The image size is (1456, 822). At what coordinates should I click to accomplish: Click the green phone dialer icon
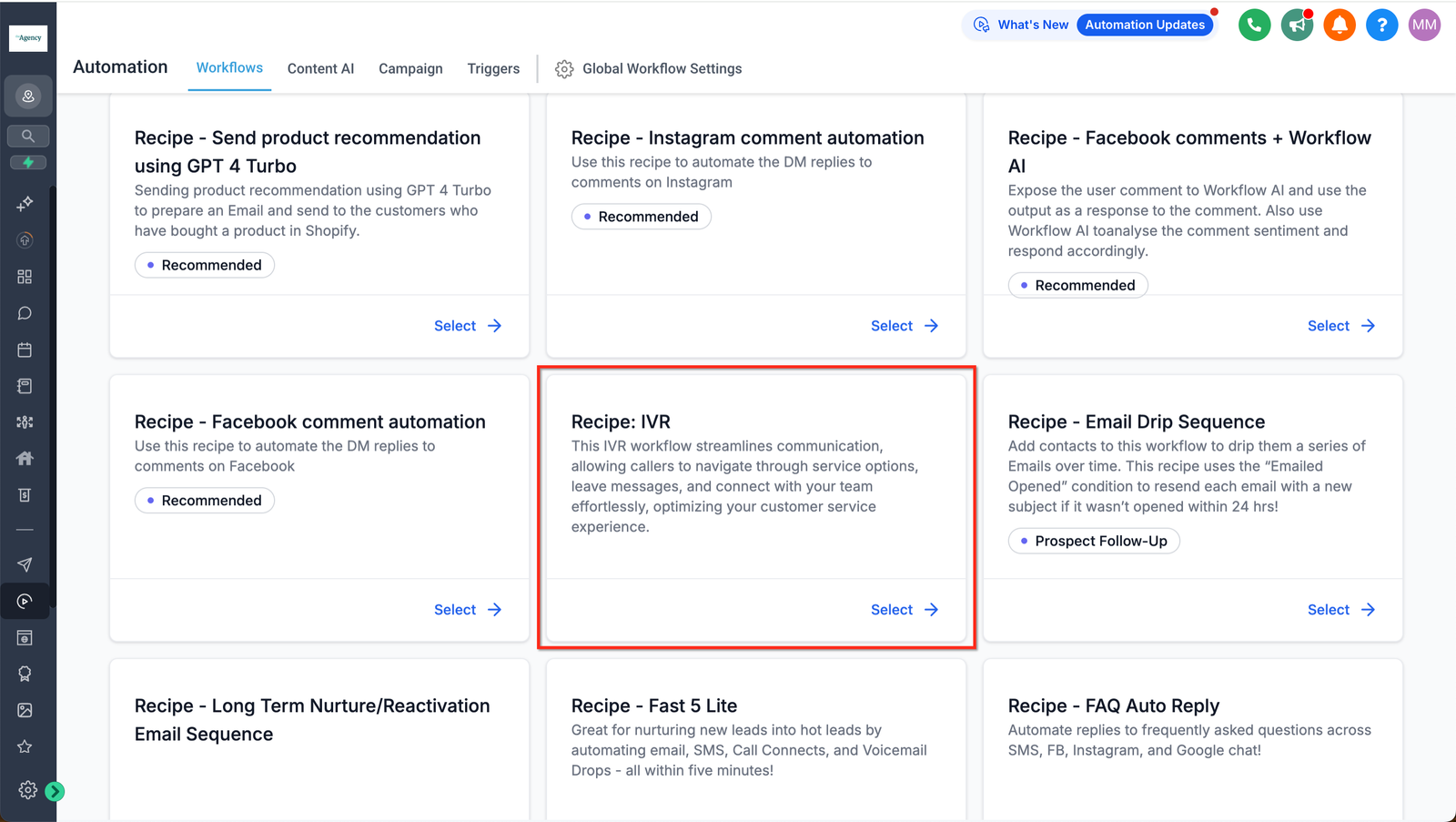point(1254,25)
